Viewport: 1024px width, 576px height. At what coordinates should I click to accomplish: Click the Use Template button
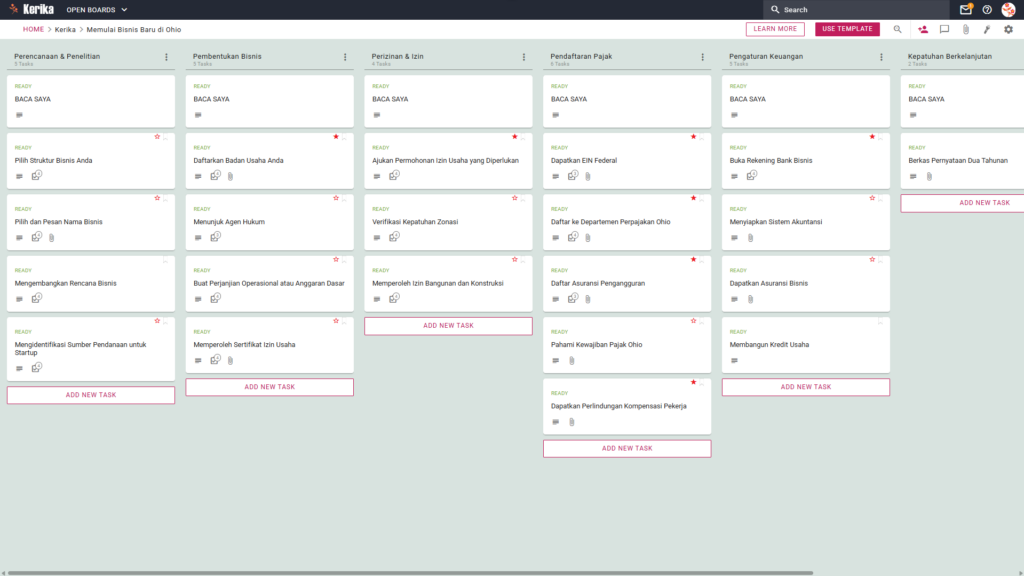coord(847,29)
